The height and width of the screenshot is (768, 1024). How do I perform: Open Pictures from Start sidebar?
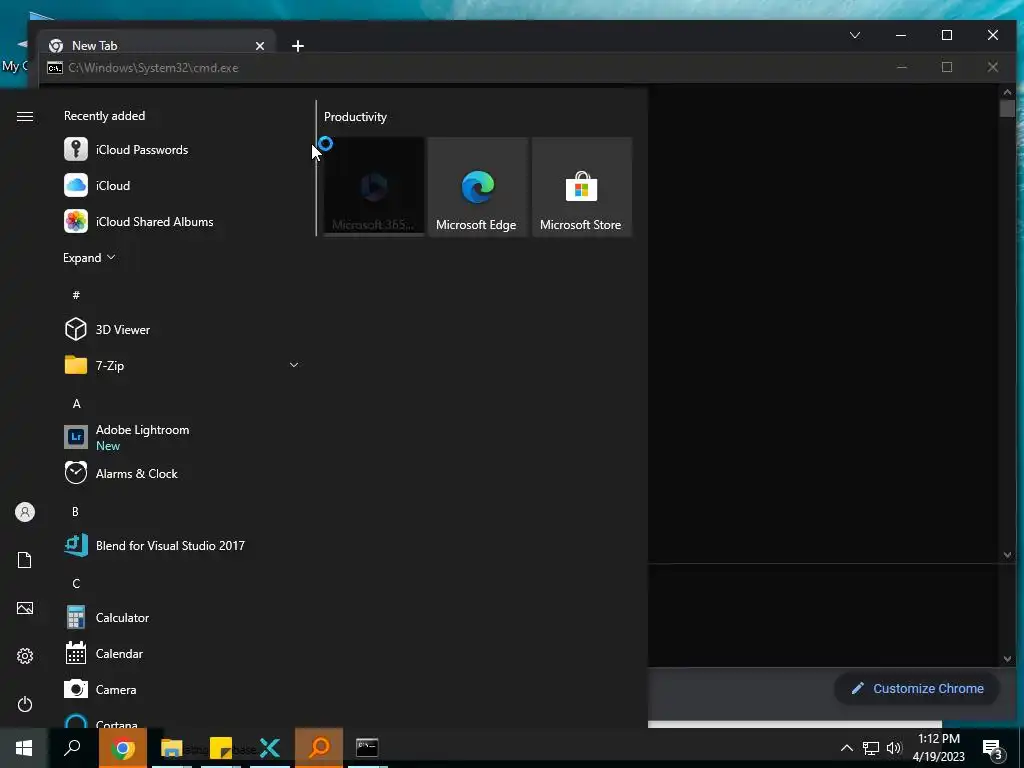coord(25,608)
